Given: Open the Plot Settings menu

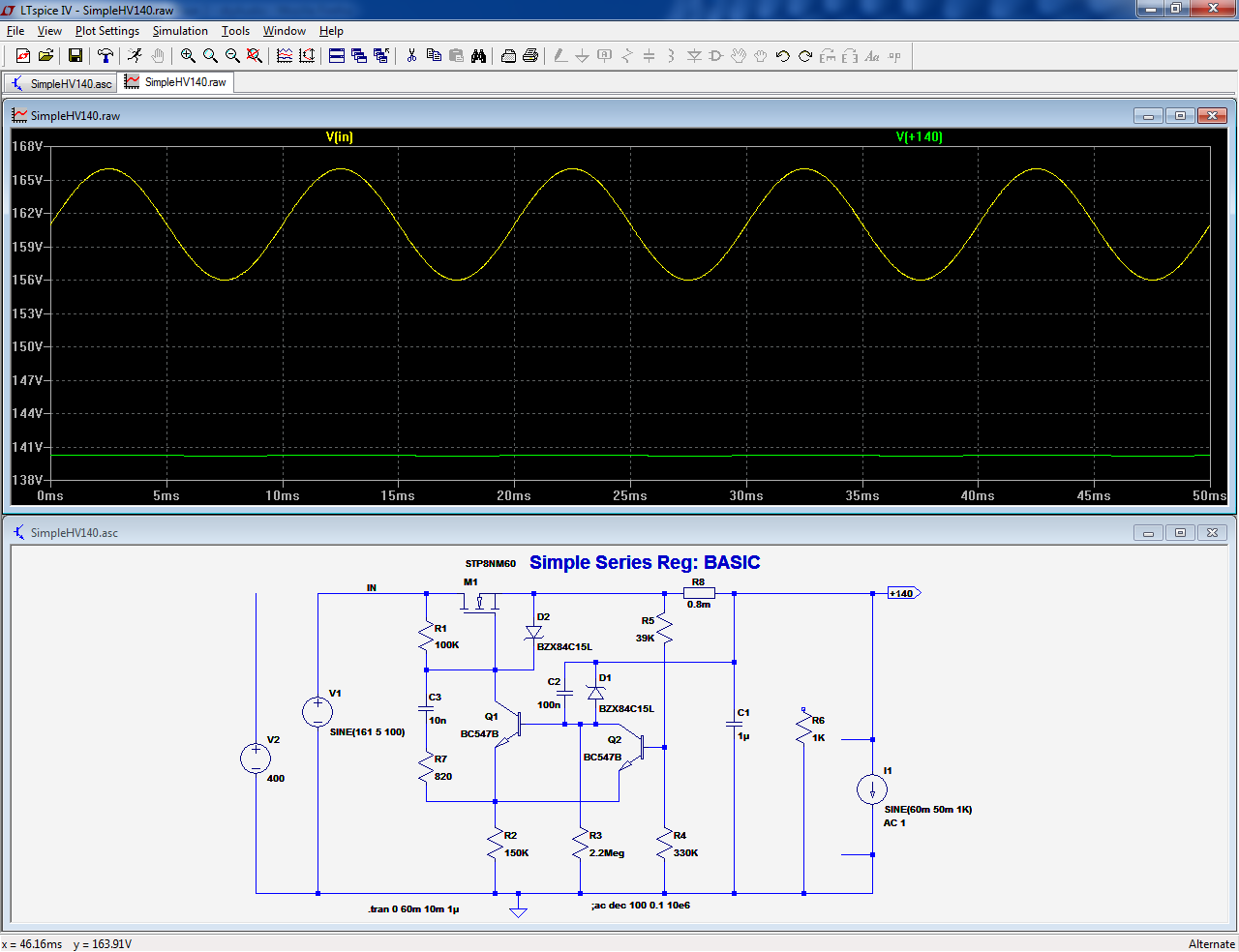Looking at the screenshot, I should click(107, 31).
